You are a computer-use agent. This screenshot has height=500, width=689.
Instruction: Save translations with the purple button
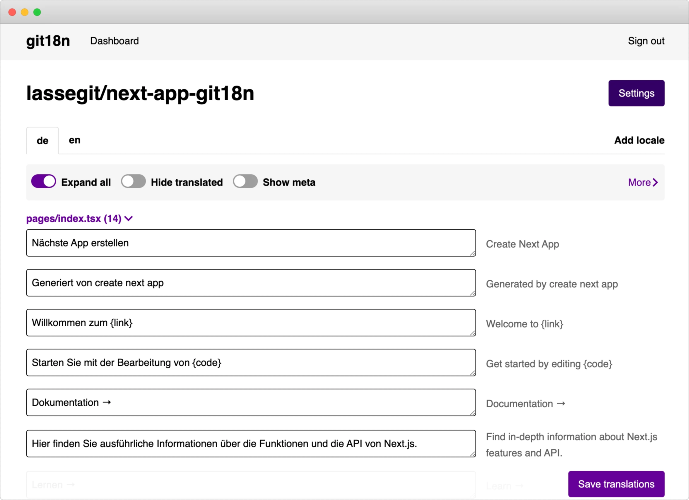(x=616, y=484)
